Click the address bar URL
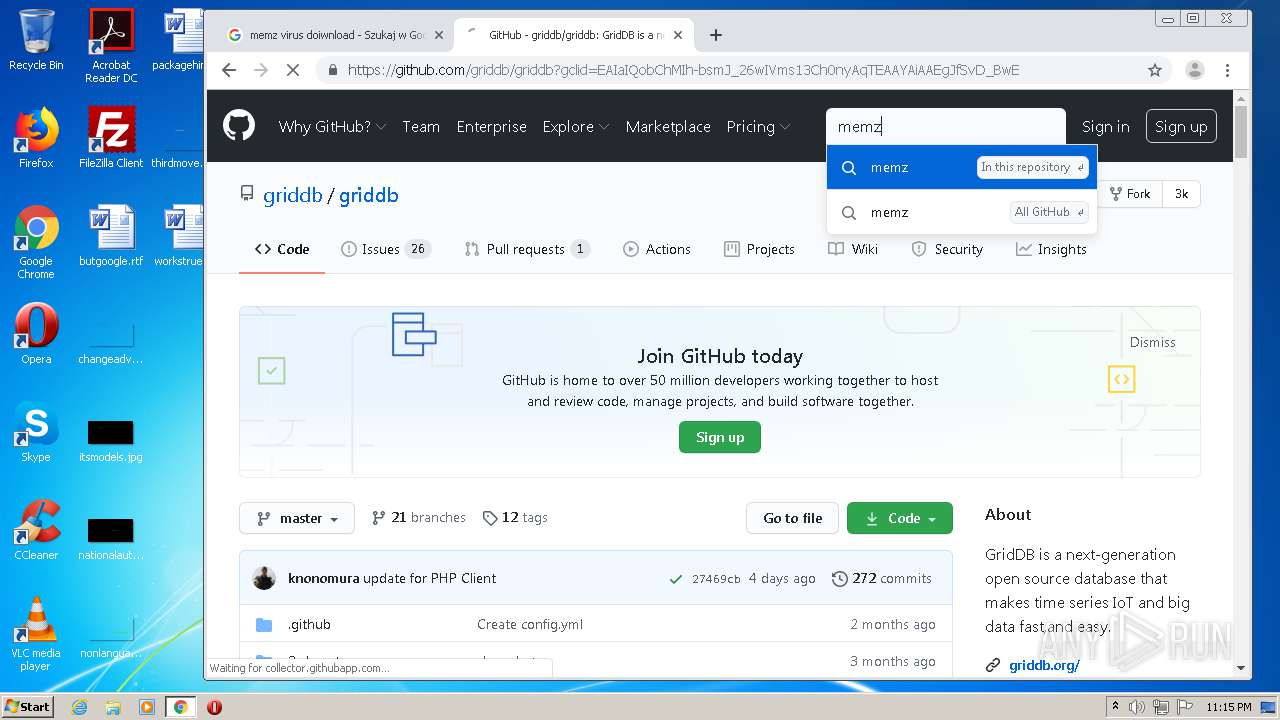This screenshot has height=720, width=1280. coord(684,70)
